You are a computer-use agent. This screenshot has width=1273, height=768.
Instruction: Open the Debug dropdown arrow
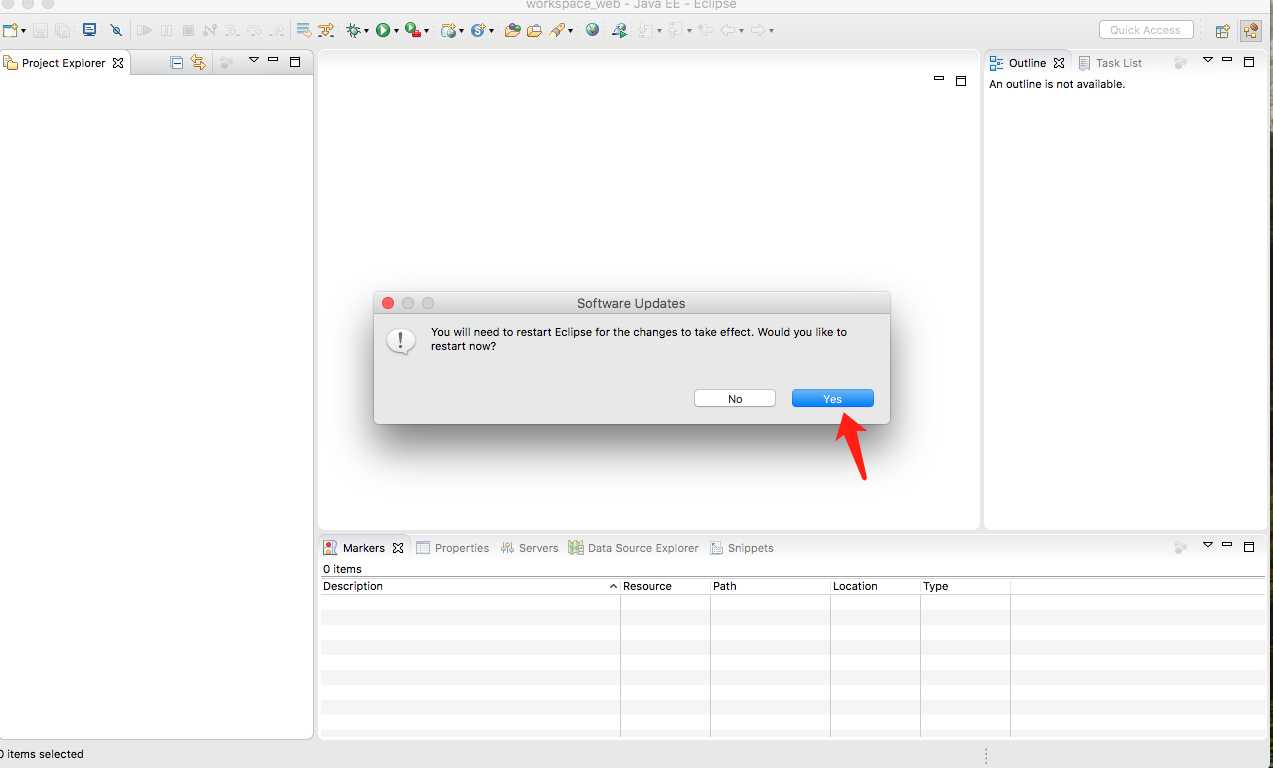(x=367, y=31)
